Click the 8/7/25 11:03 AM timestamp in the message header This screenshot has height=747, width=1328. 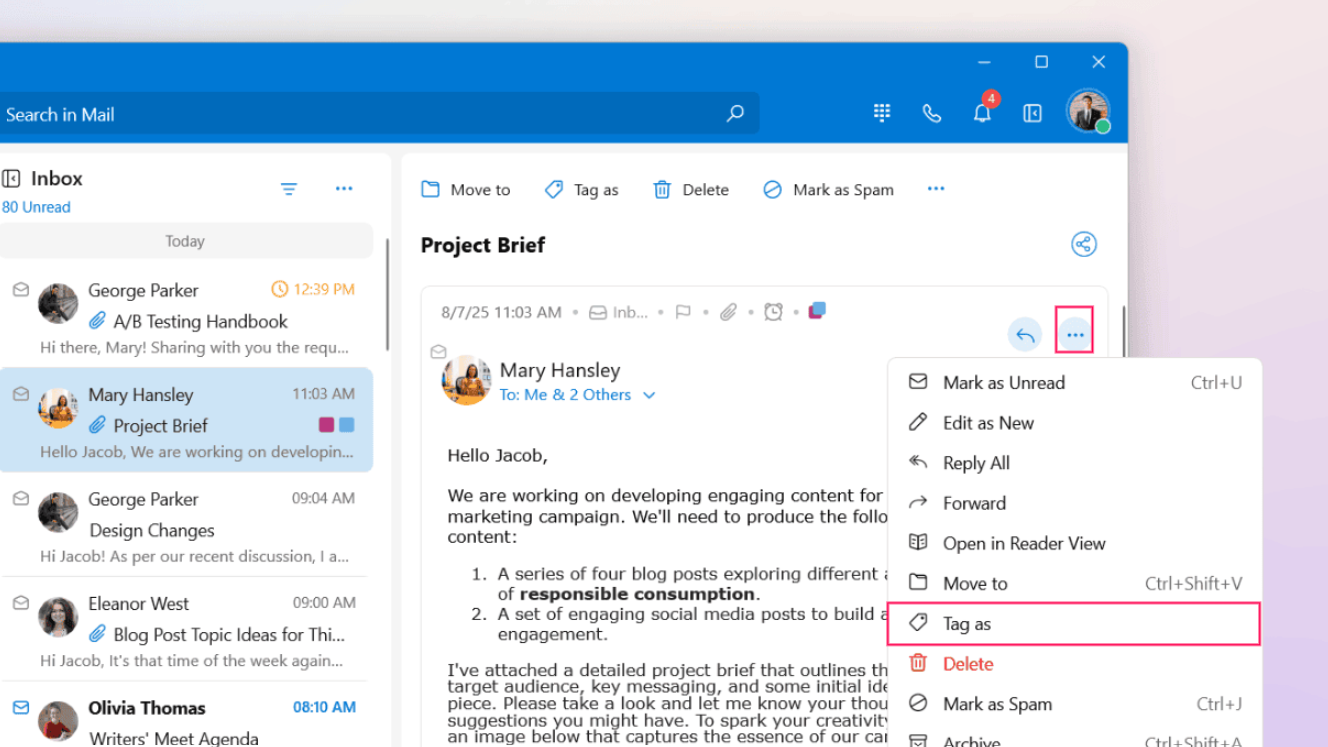501,312
